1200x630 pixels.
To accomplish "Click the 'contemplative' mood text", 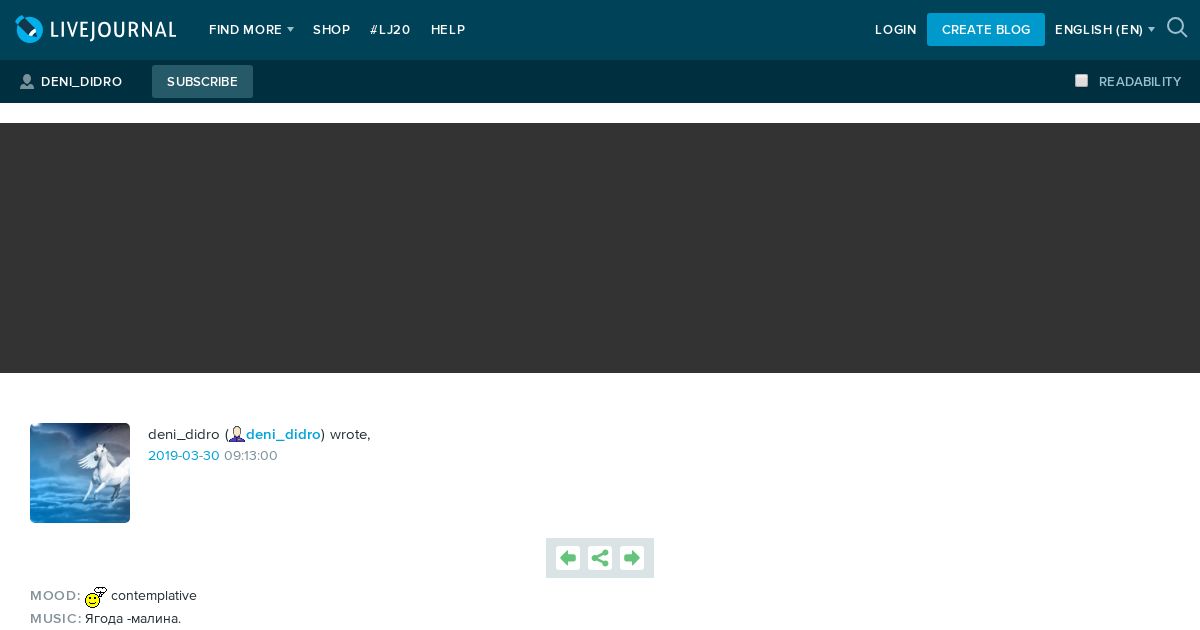I will 154,596.
